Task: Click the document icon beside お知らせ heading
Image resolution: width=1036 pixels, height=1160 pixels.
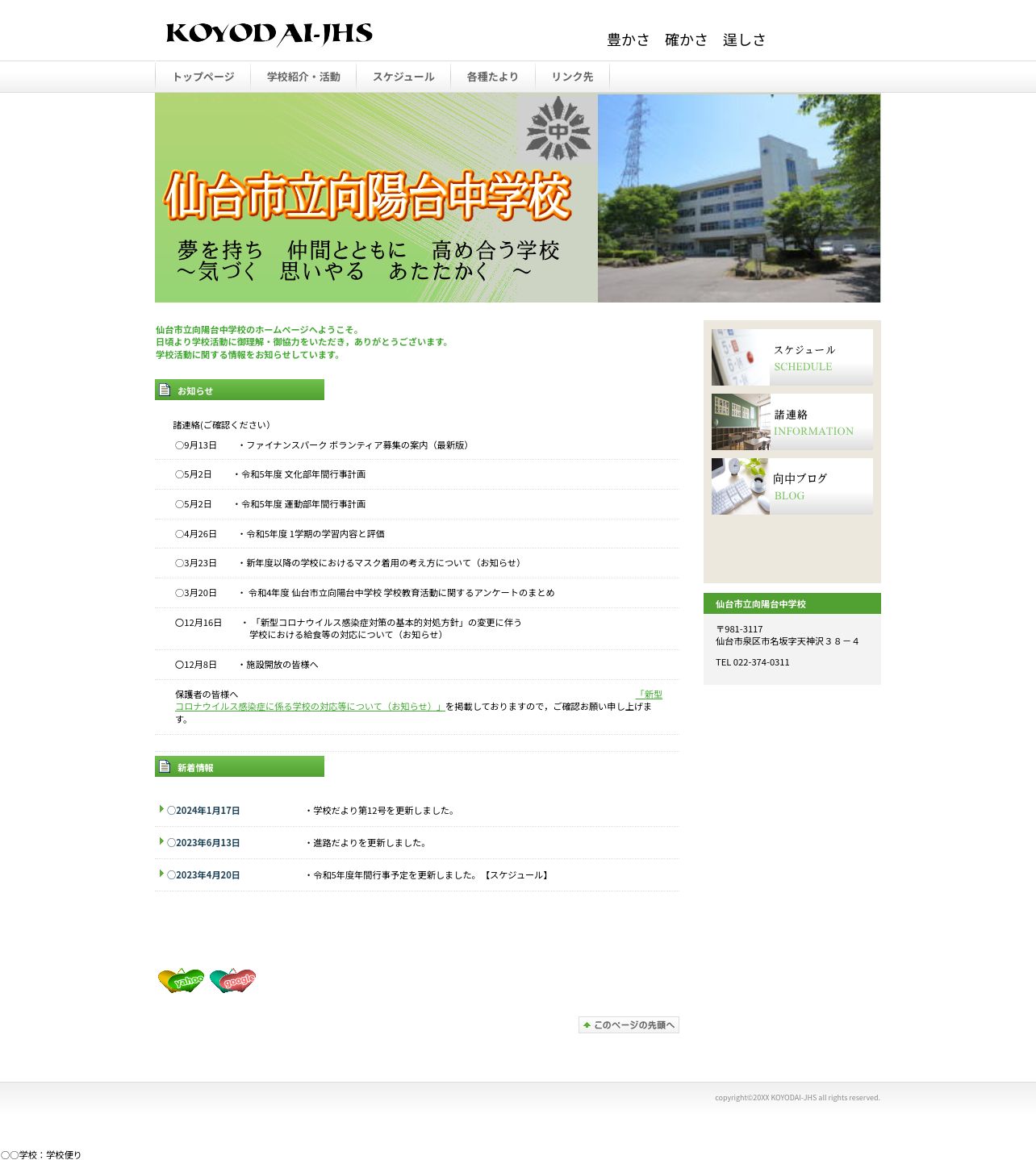Action: (x=165, y=390)
